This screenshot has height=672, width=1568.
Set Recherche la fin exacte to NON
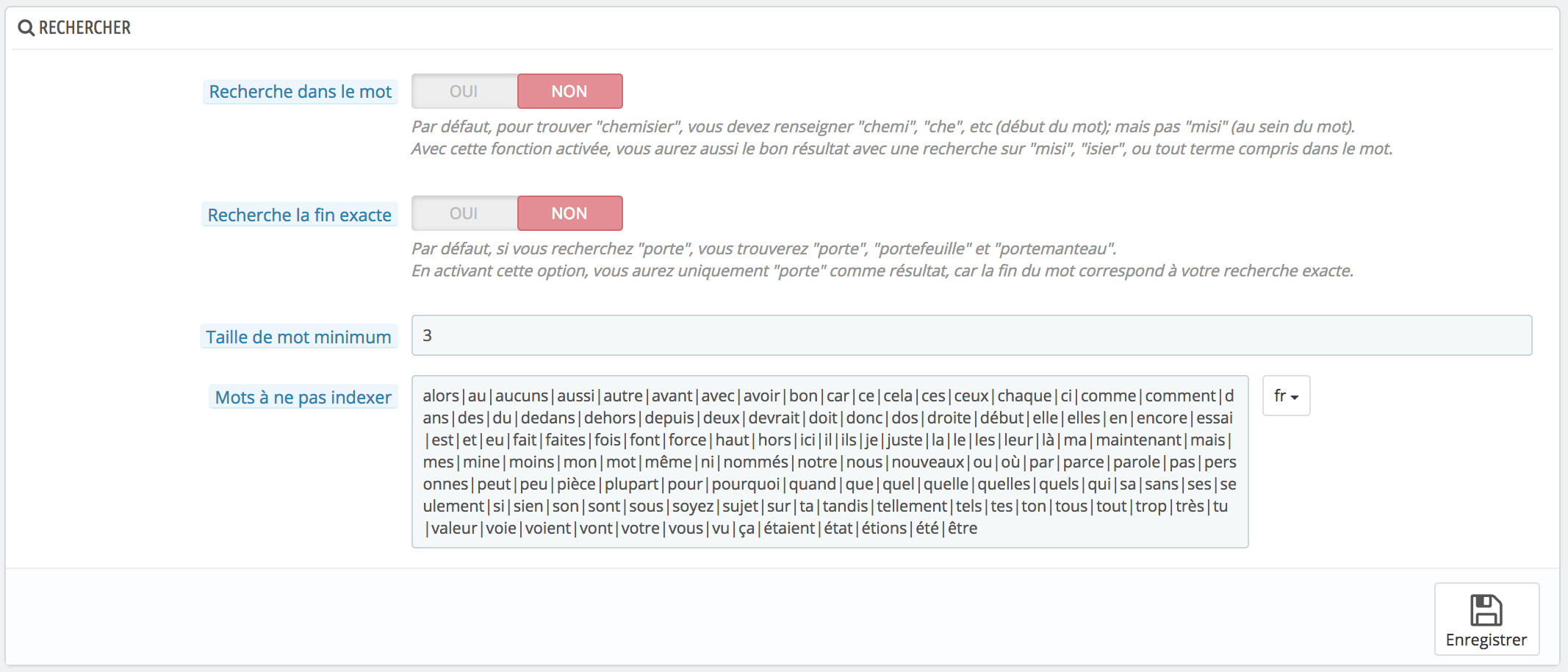569,213
